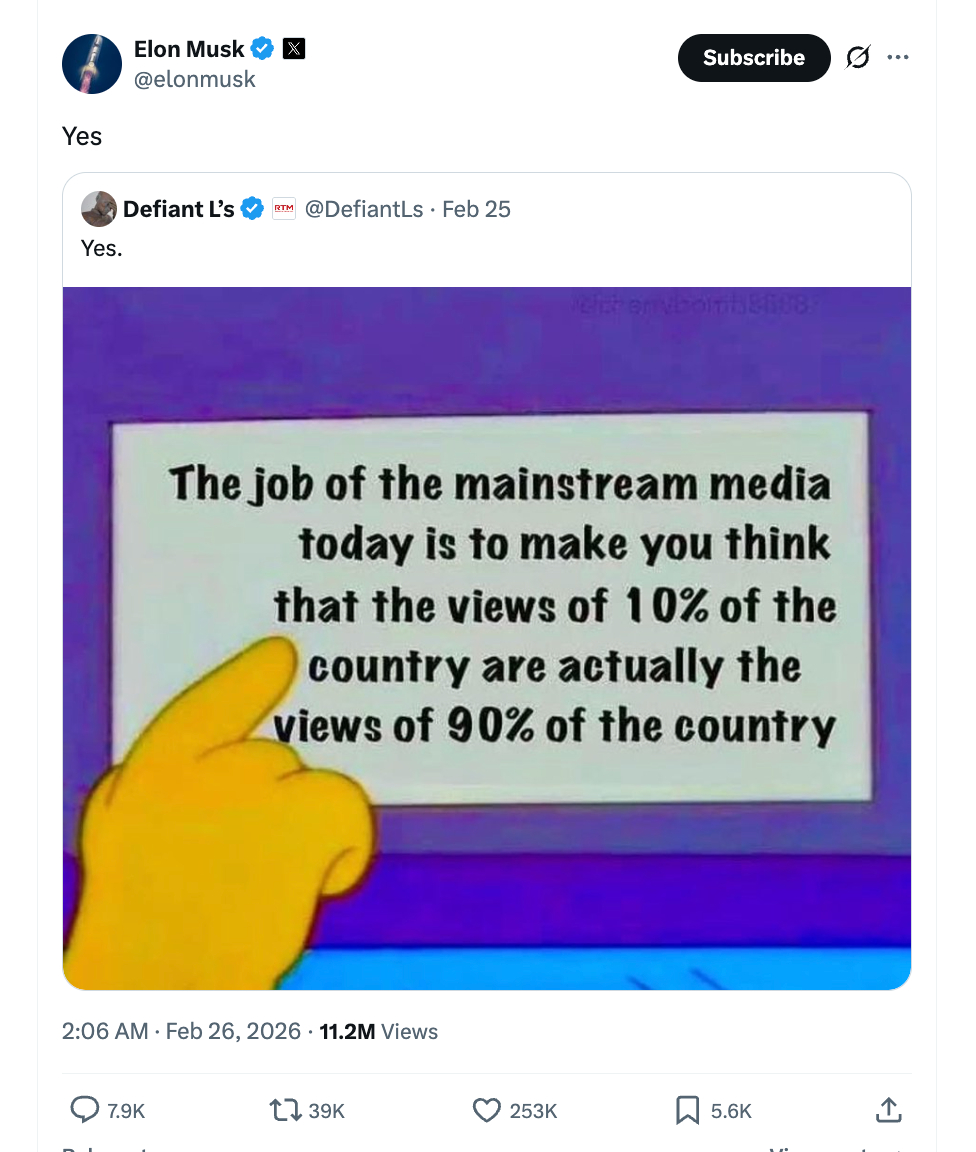Click the Subscribe button
This screenshot has width=976, height=1152.
753,58
